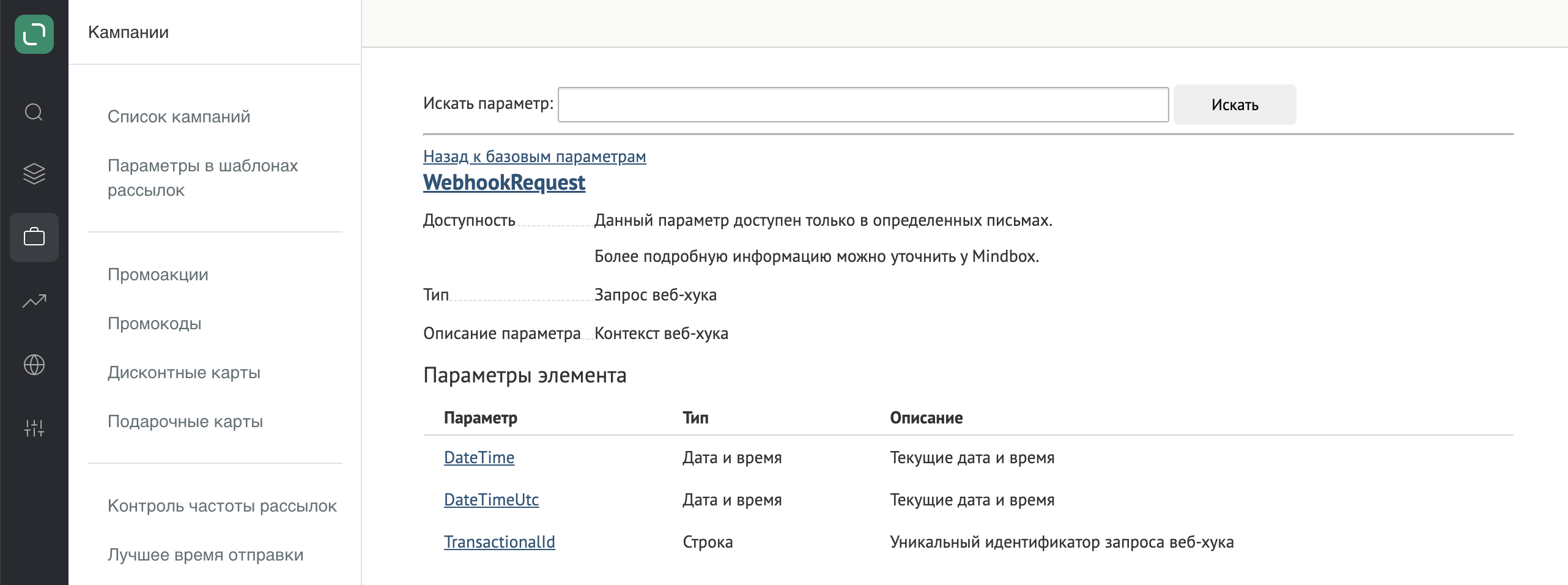The width and height of the screenshot is (1568, 585).
Task: Click the Описание column header
Action: click(926, 418)
